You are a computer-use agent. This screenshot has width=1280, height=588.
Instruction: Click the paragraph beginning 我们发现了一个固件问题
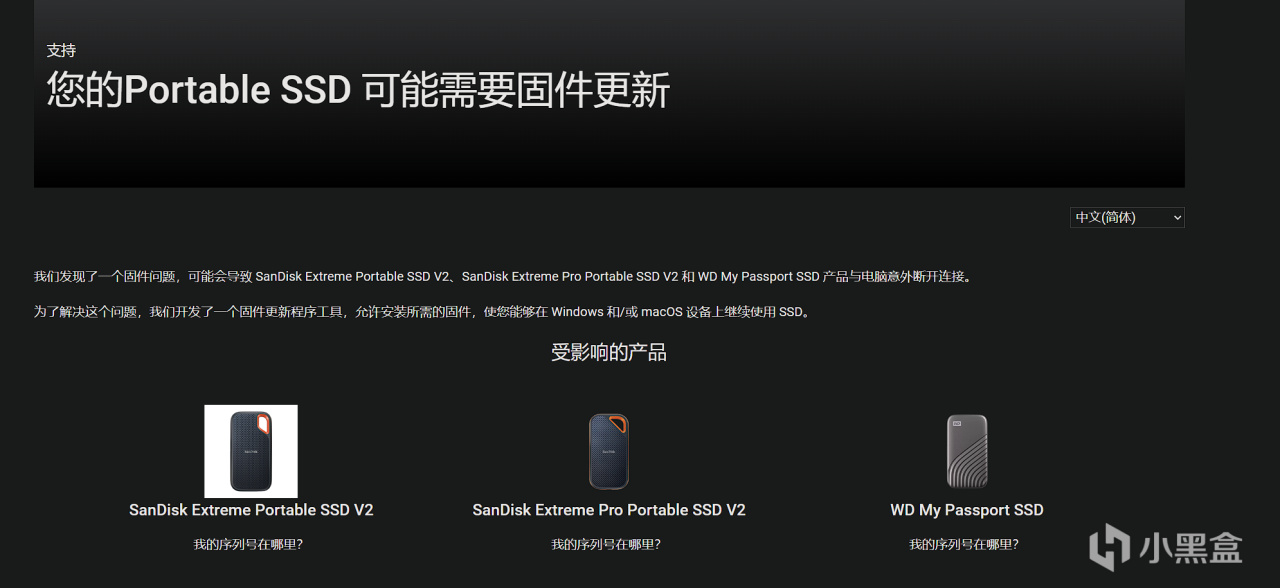pyautogui.click(x=503, y=276)
